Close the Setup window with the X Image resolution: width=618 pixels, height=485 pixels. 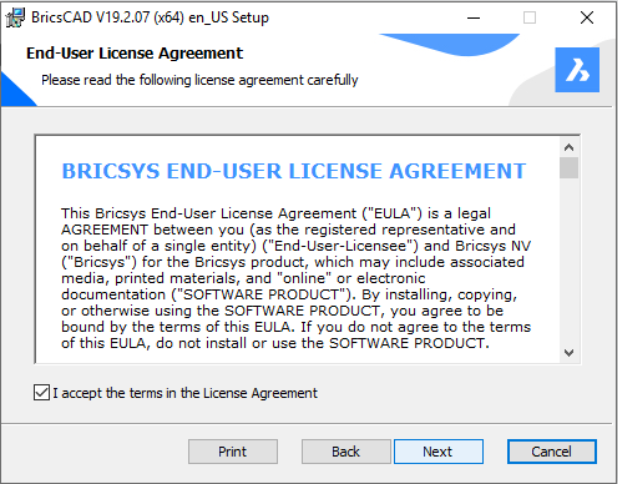[x=587, y=18]
